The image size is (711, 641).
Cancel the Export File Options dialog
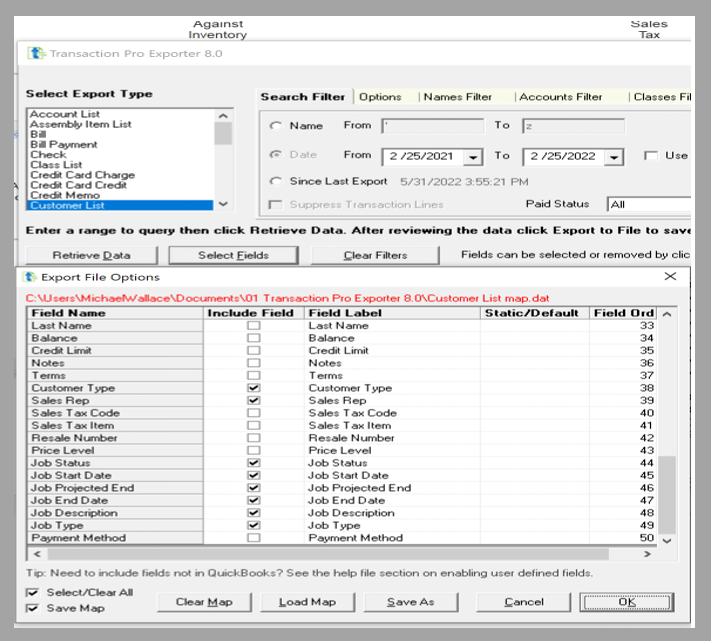(524, 602)
